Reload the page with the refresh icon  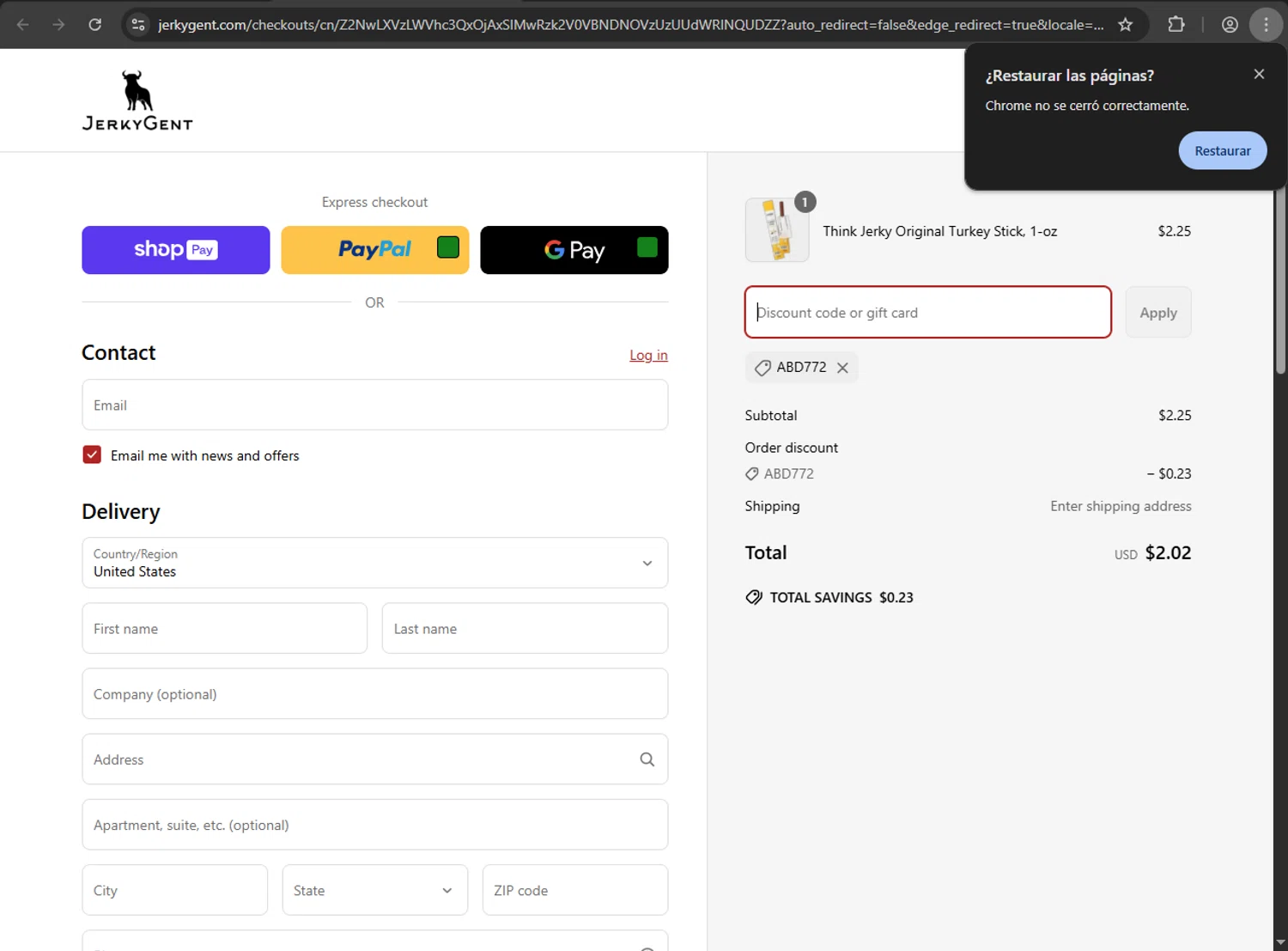pyautogui.click(x=95, y=24)
